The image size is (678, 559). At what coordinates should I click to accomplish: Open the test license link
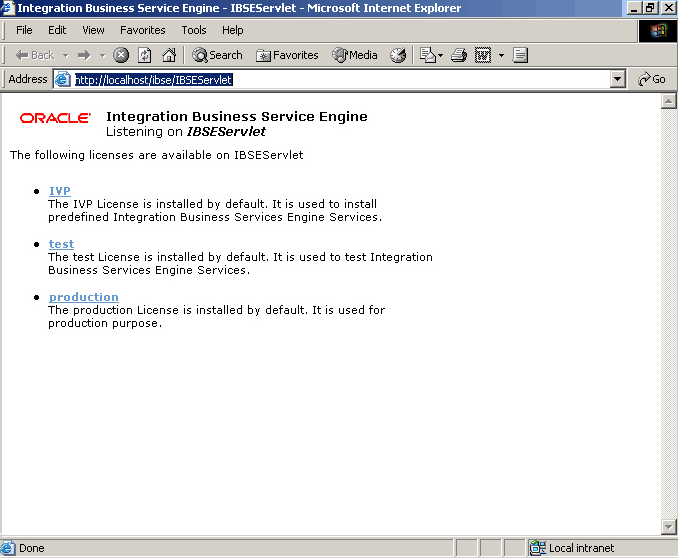[61, 244]
